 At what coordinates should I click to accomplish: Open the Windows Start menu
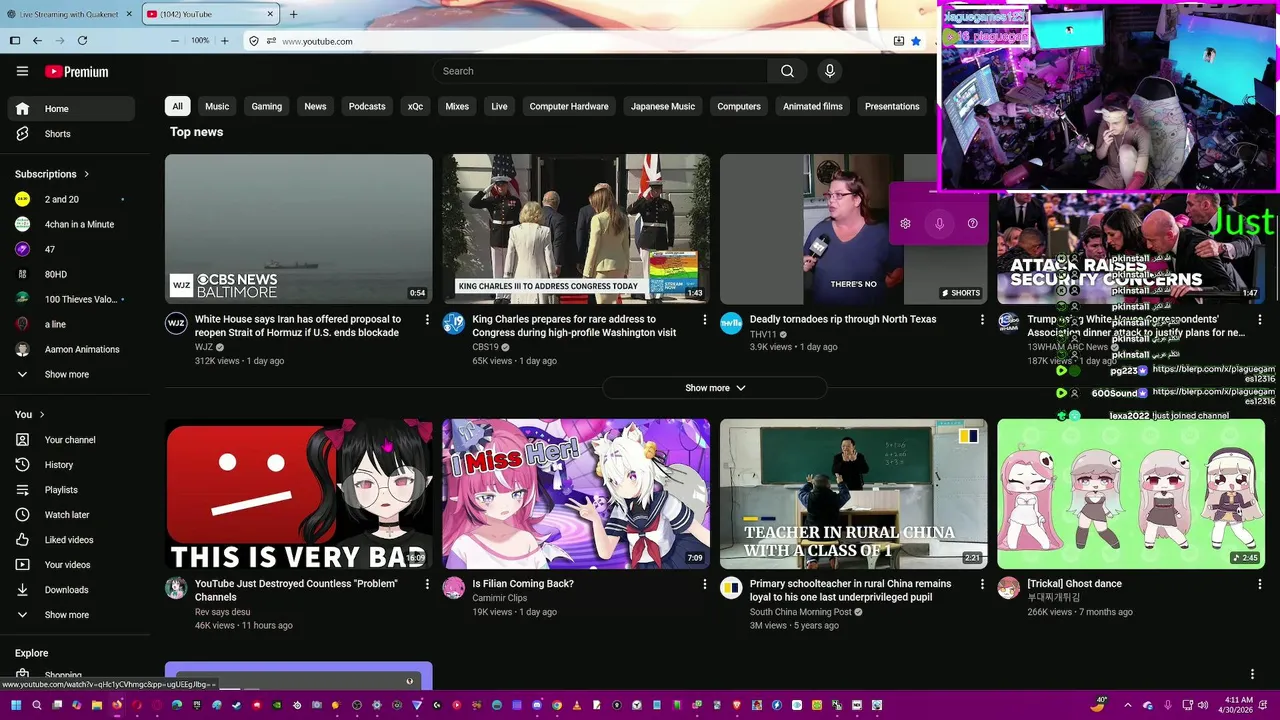point(16,705)
